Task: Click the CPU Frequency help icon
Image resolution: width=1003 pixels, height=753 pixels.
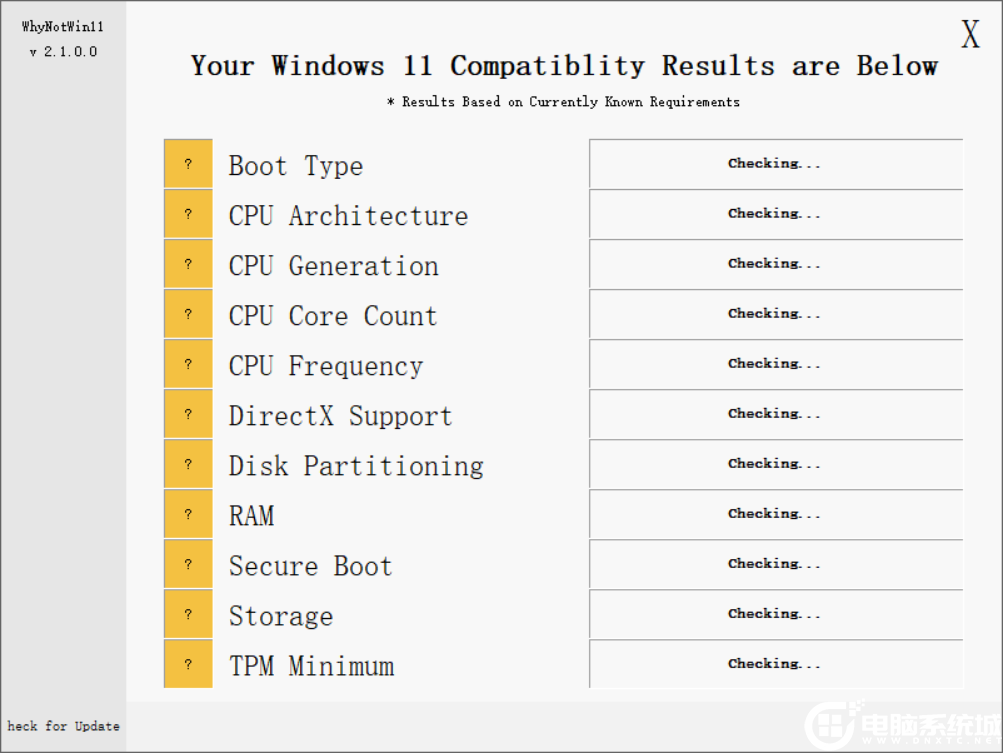Action: pos(188,363)
